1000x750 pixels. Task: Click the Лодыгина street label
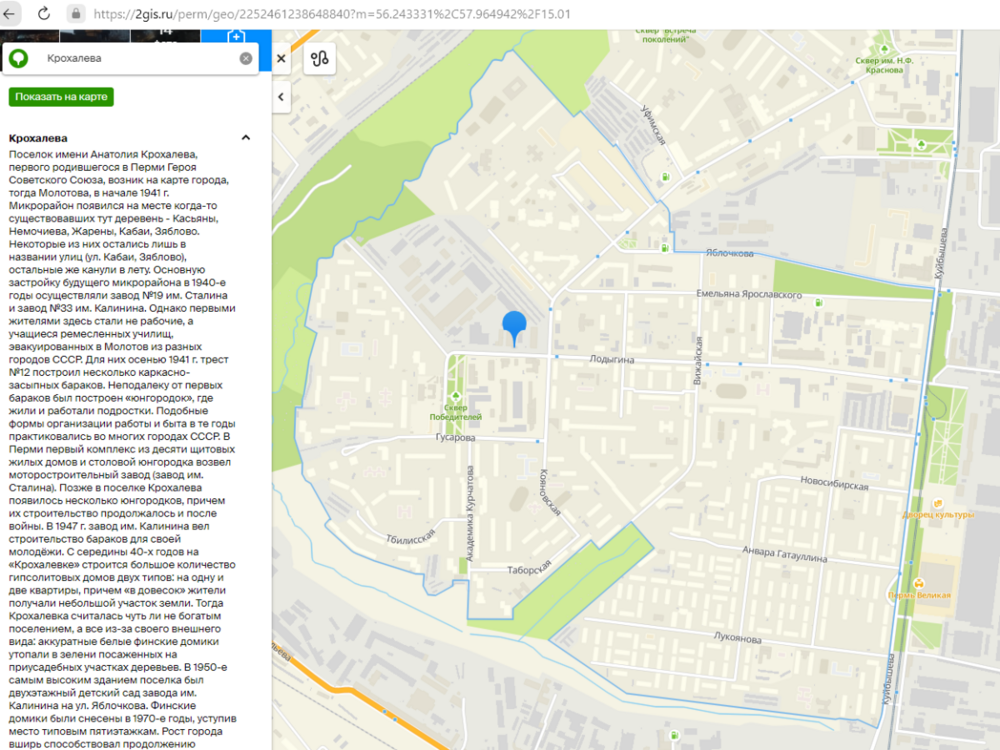coord(612,359)
